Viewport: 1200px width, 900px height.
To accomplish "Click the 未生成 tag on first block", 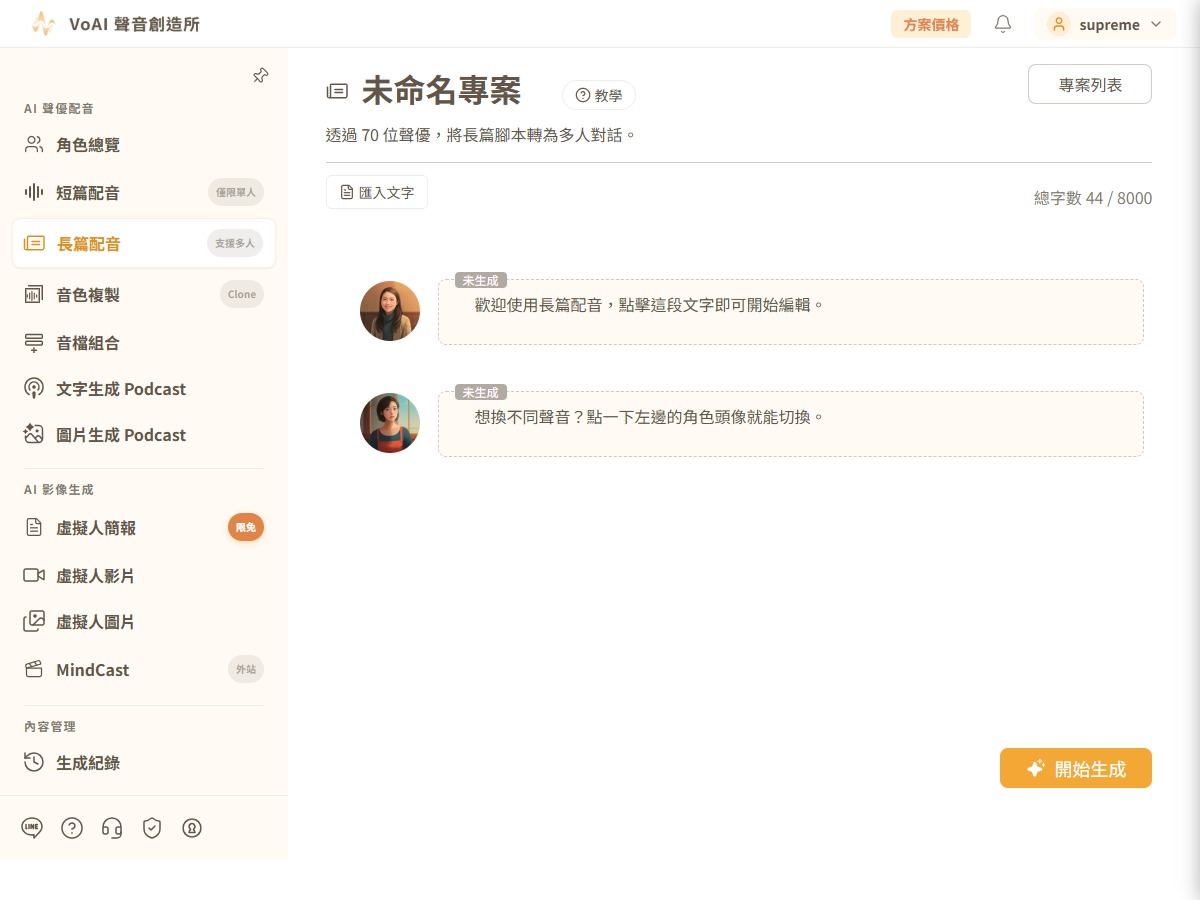I will 481,280.
